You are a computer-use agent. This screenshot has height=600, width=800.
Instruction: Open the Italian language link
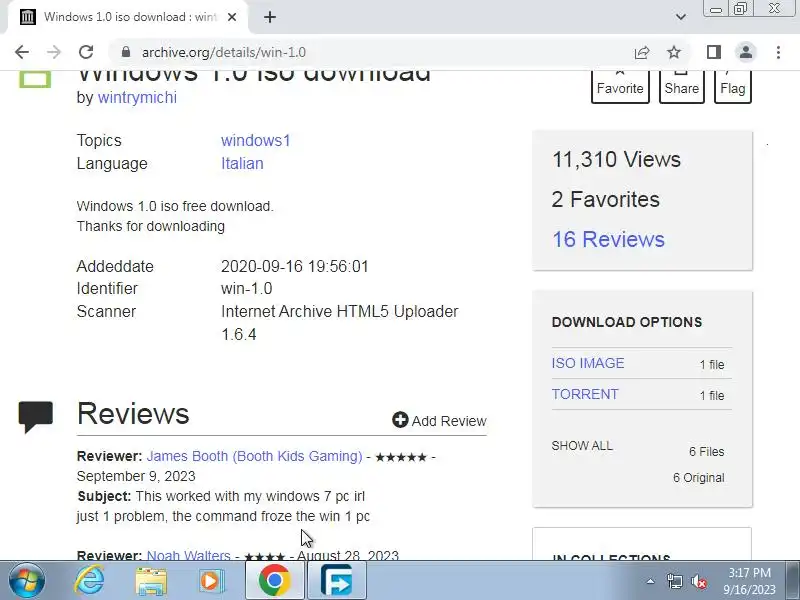242,163
